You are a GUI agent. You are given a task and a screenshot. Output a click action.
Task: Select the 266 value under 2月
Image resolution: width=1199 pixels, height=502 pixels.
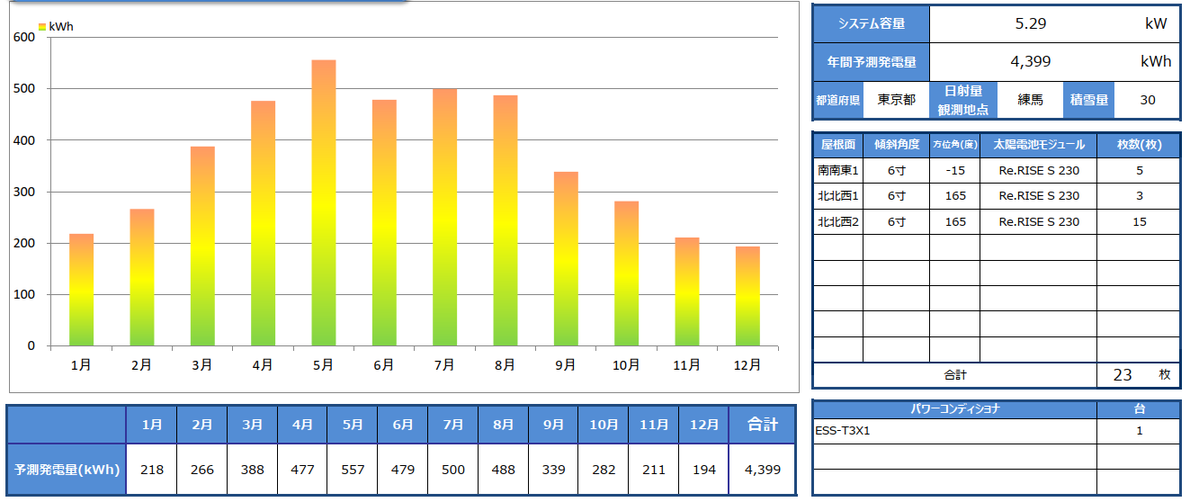click(x=202, y=469)
